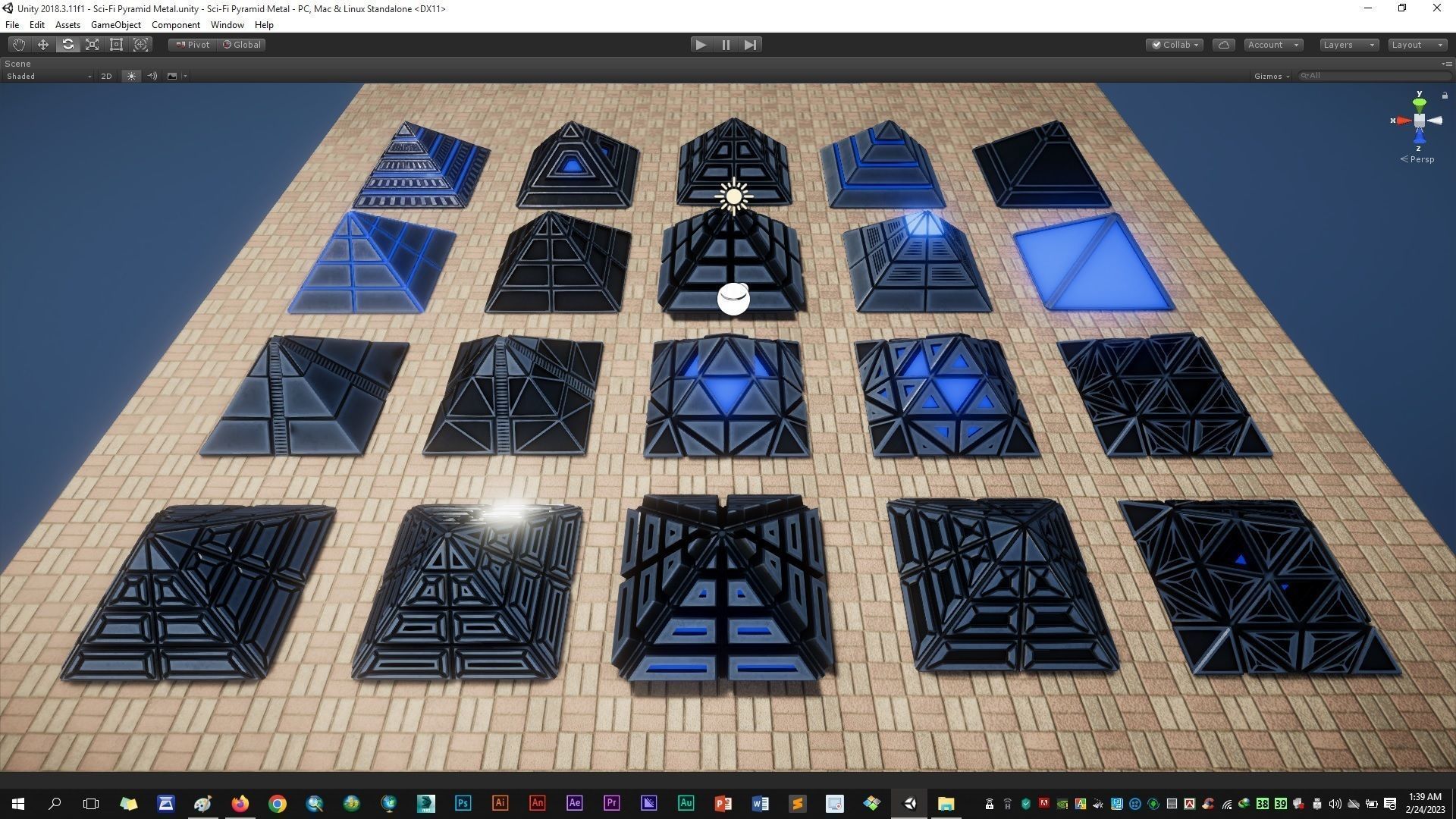1456x819 pixels.
Task: Toggle Pivot/Center handle position
Action: pos(193,45)
